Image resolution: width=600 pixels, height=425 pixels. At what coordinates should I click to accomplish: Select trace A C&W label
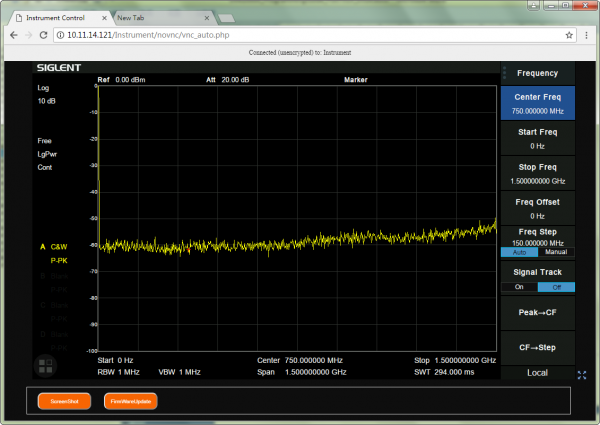point(54,245)
